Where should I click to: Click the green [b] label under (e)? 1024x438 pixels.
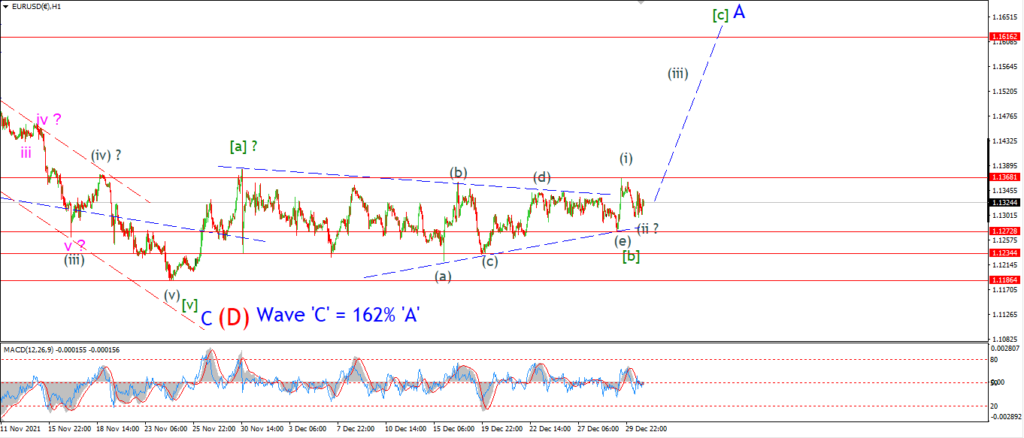pos(631,257)
